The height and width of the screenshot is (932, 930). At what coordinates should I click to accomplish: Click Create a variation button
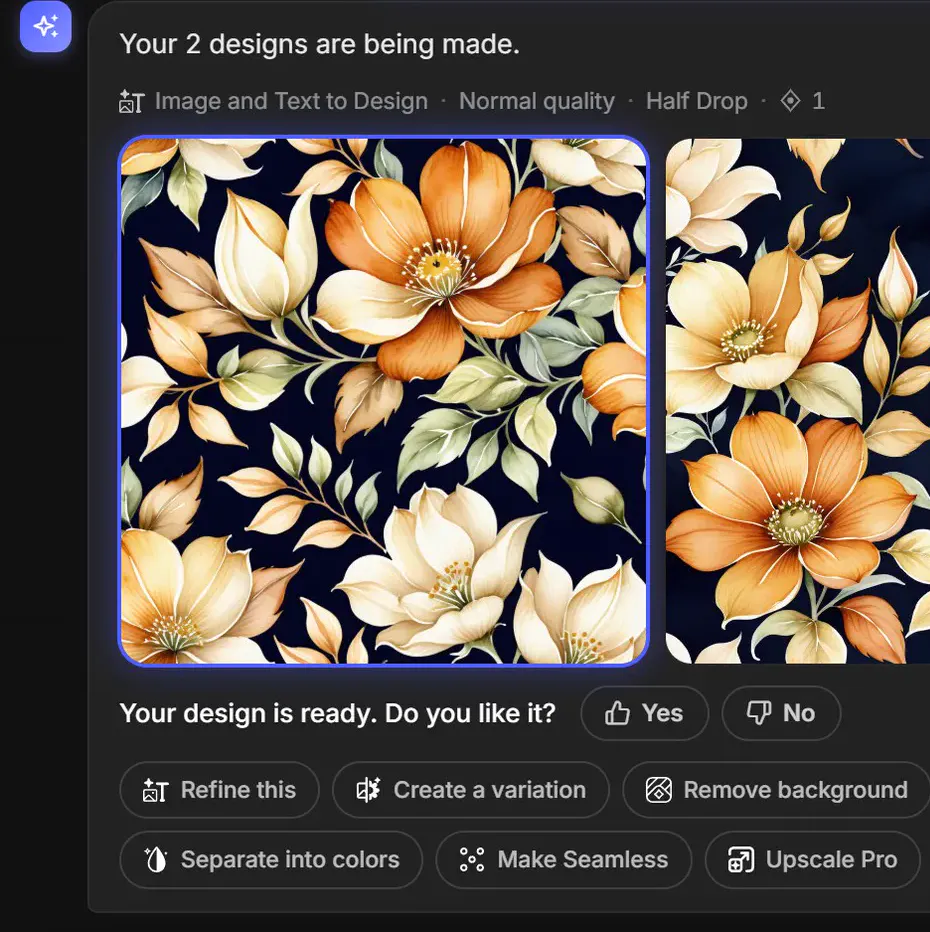(471, 790)
